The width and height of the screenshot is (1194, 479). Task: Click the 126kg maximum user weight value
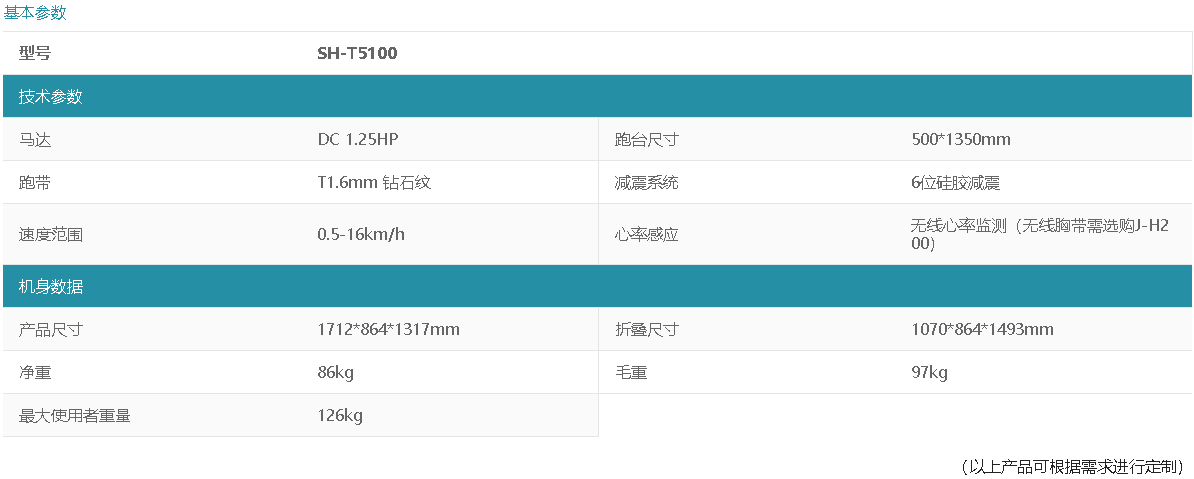pyautogui.click(x=340, y=416)
